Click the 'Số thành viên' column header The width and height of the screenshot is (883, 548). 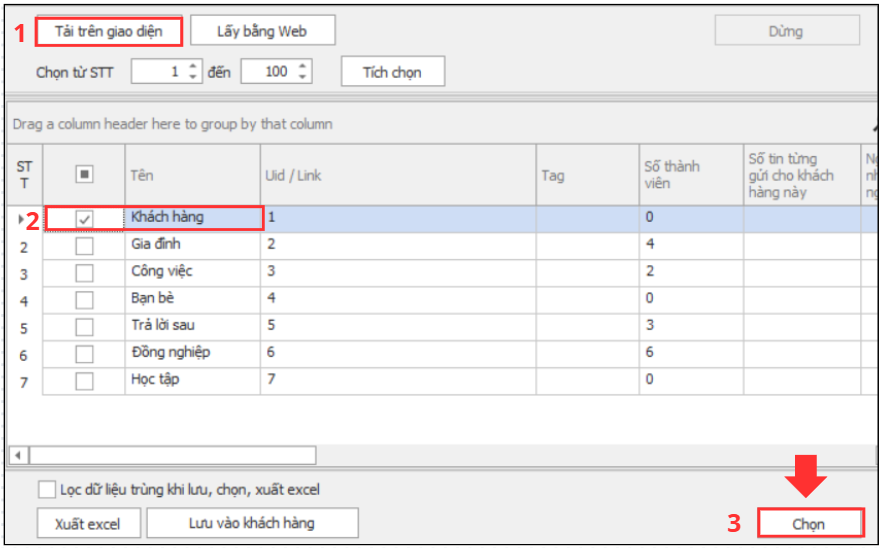690,175
